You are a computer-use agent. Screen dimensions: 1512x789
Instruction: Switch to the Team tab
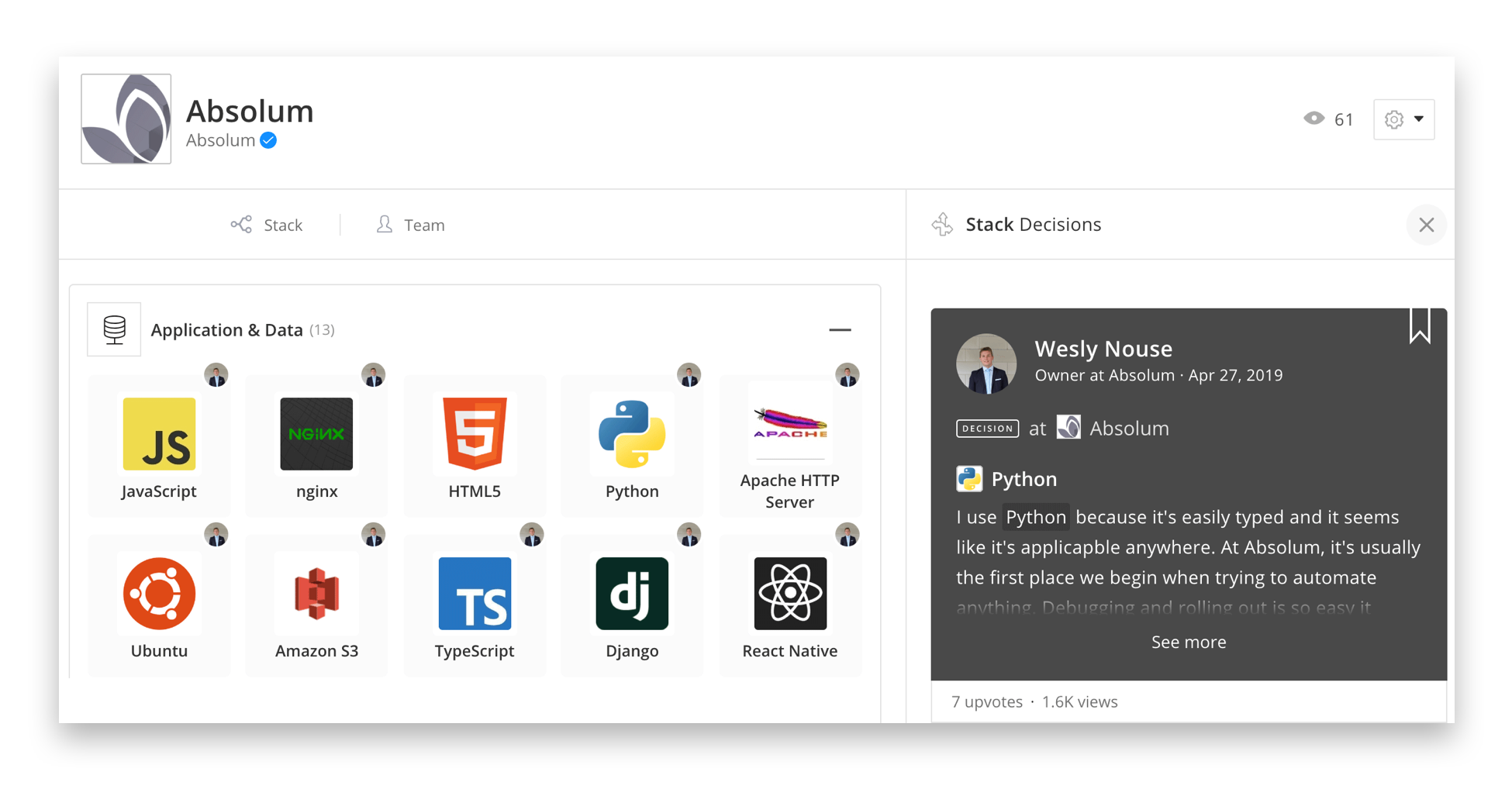[x=410, y=225]
